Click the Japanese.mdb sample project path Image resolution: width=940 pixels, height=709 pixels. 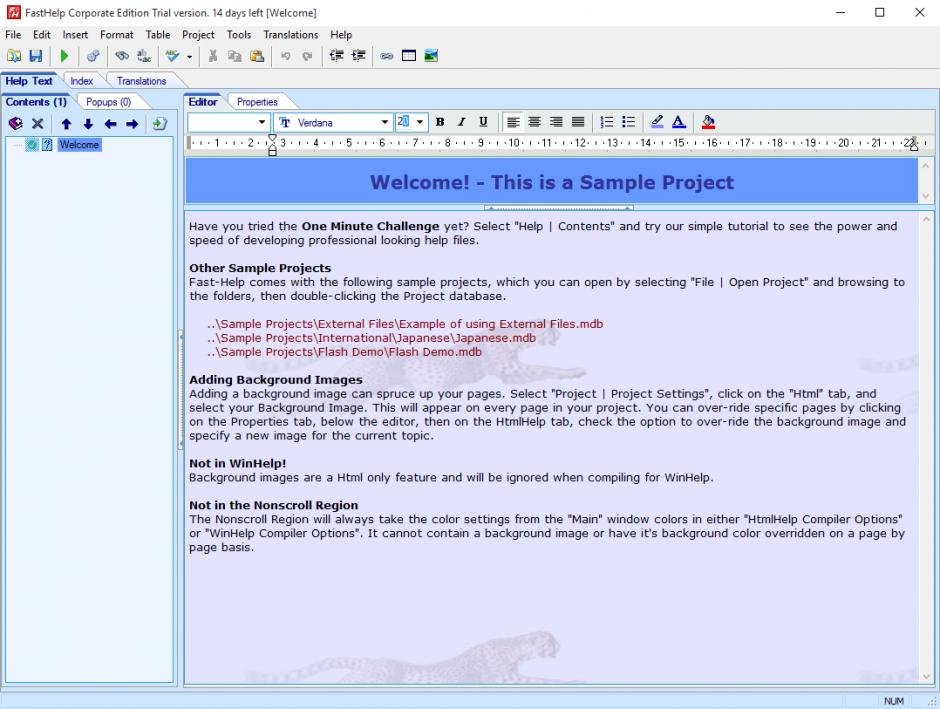pyautogui.click(x=372, y=338)
